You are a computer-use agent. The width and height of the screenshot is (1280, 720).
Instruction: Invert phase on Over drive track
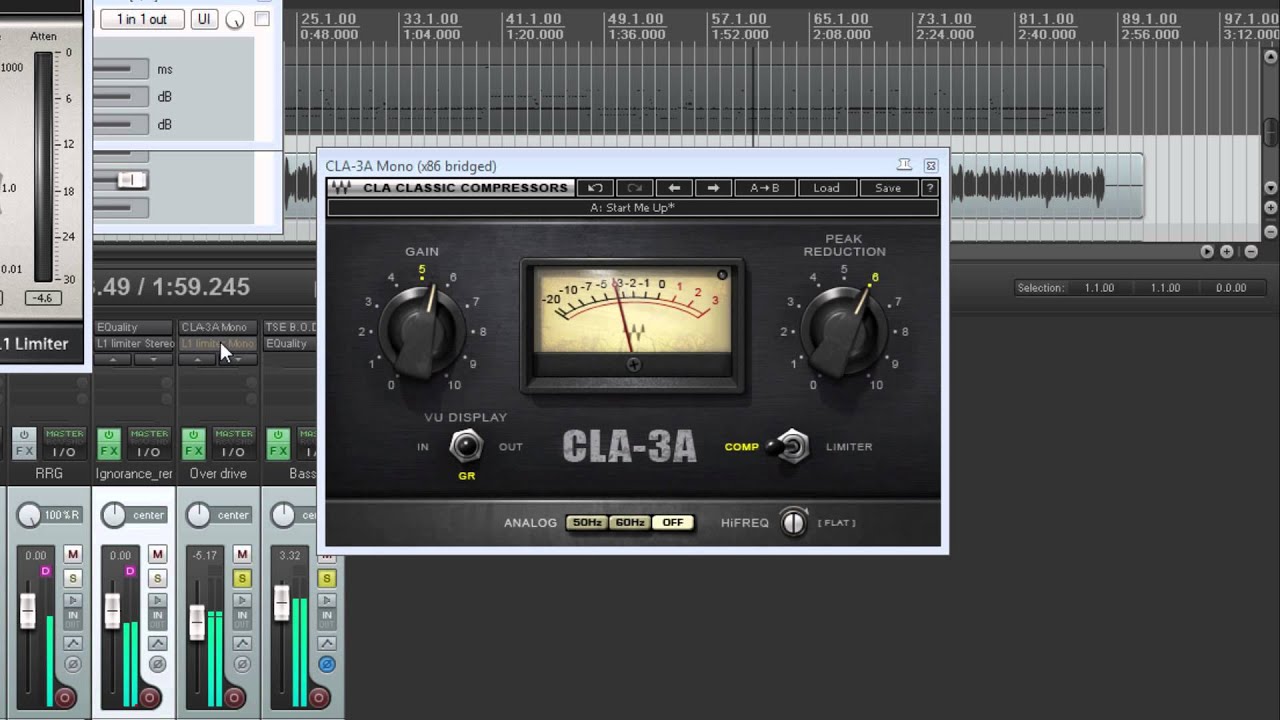point(242,664)
